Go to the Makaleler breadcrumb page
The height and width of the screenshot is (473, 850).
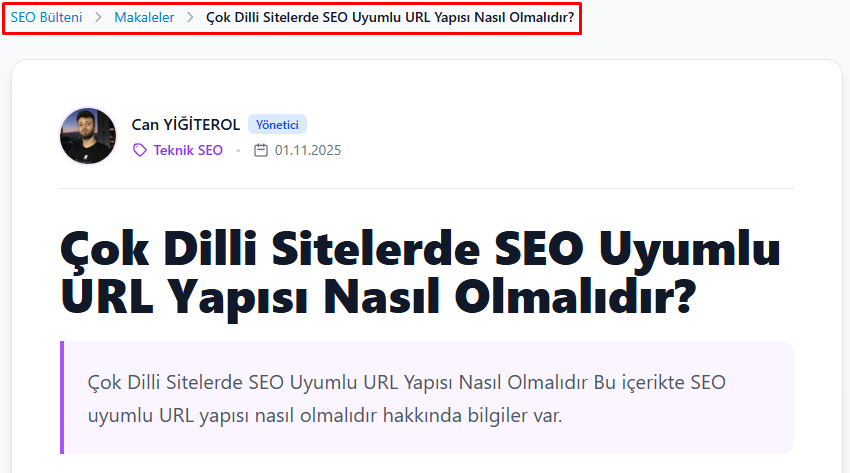tap(144, 18)
